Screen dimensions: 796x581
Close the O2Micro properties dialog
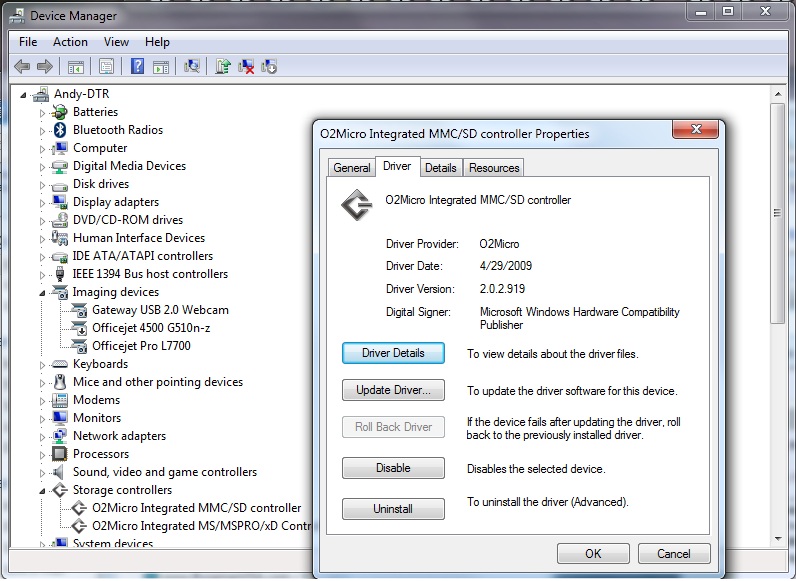695,130
